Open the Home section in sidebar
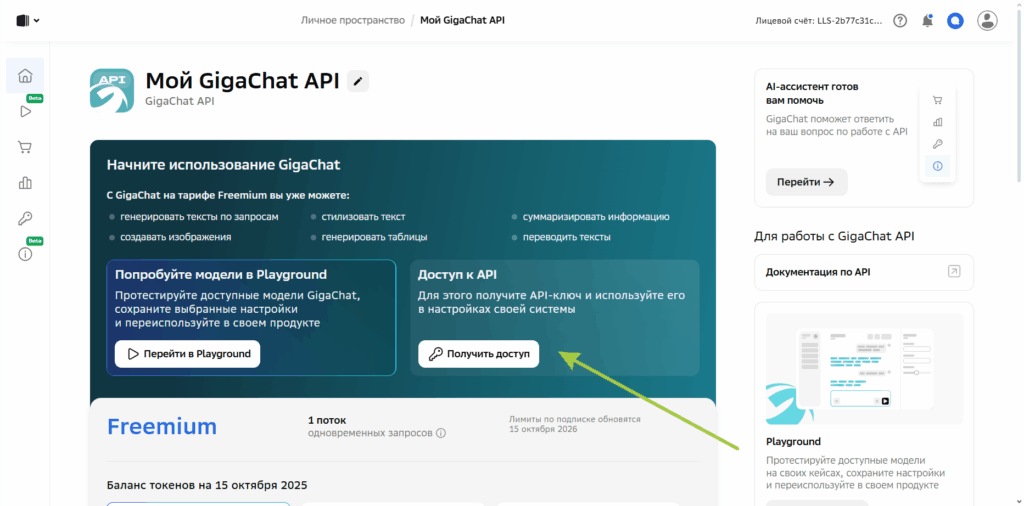The width and height of the screenshot is (1024, 506). point(25,76)
